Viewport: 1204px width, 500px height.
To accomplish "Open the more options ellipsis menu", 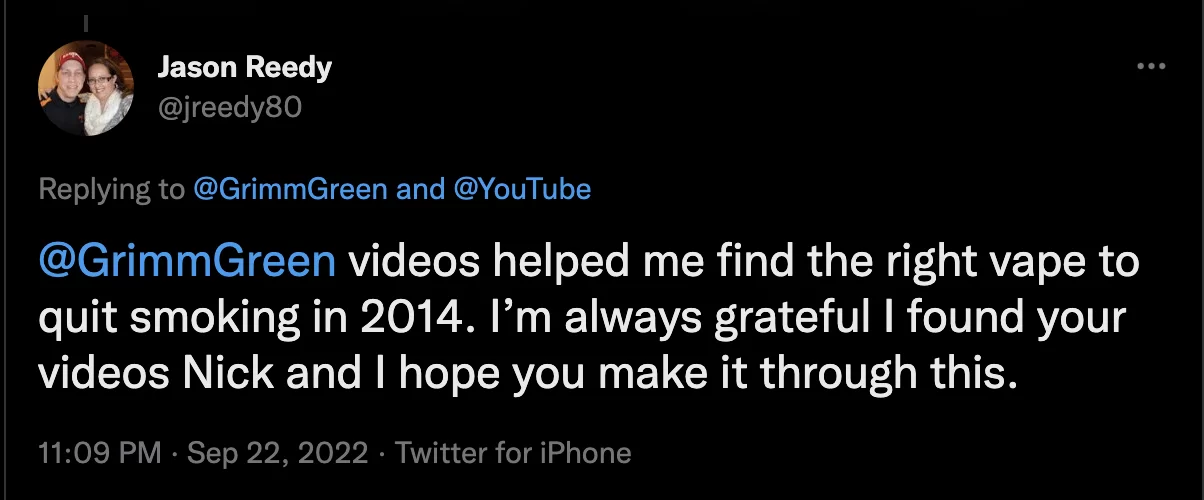I will 1152,66.
